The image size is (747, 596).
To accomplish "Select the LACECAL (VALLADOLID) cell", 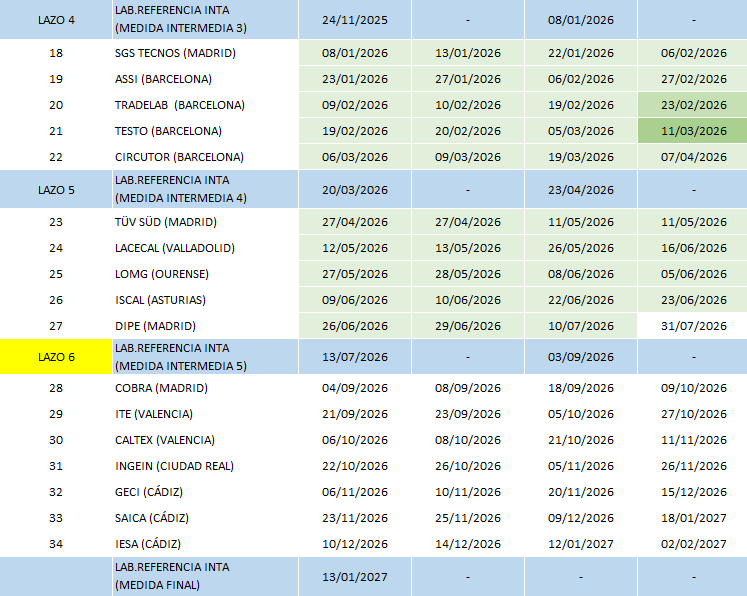I will click(x=205, y=248).
